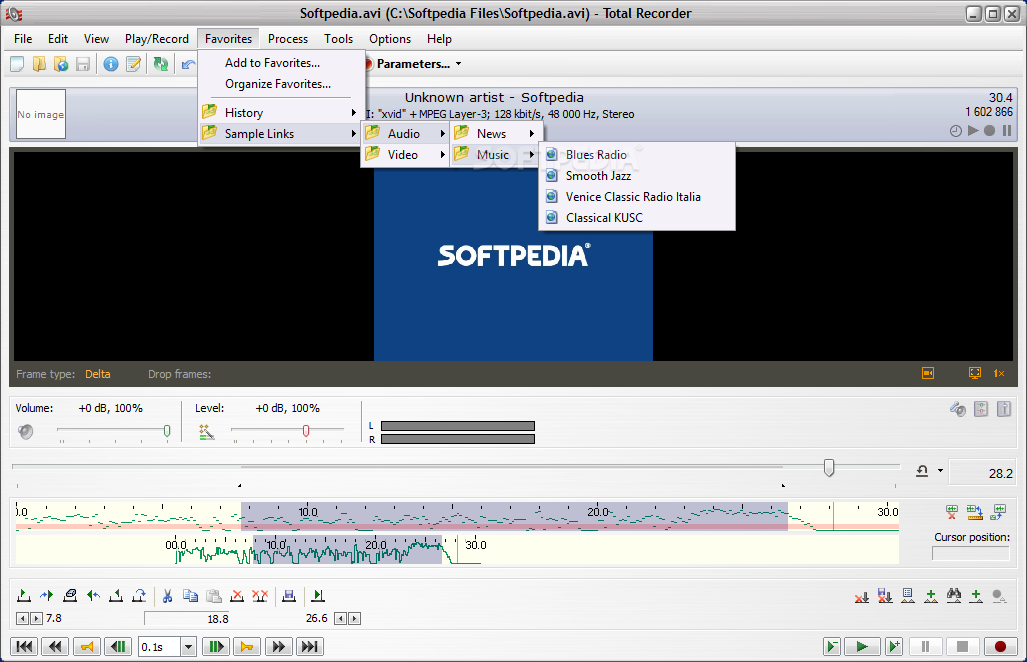Select Add to Favorites menu entry

pos(280,63)
